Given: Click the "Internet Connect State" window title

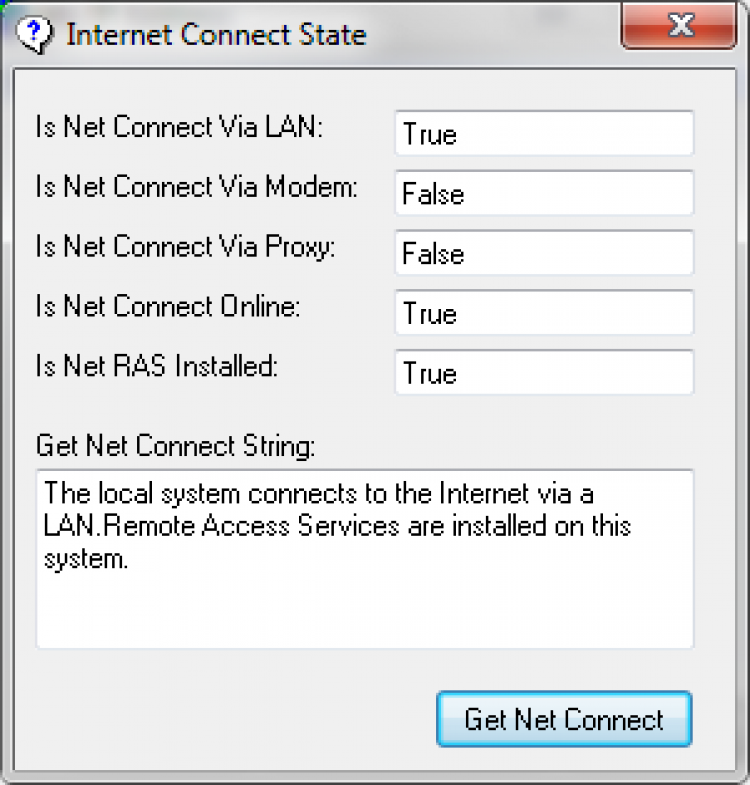Looking at the screenshot, I should pos(216,36).
